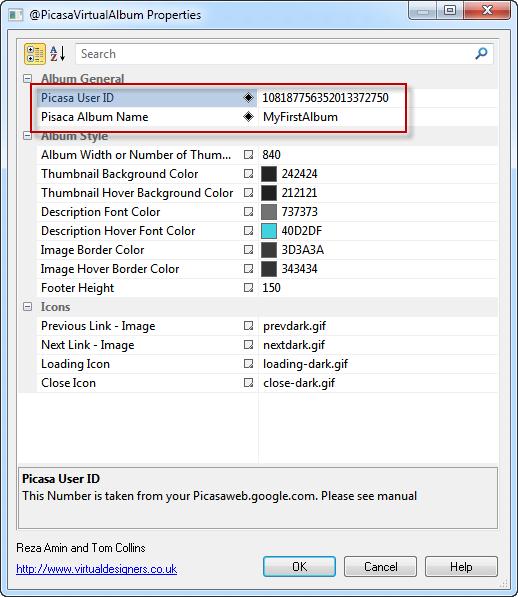Click square marker for Description Hover Font Color
Screen dimensions: 518x597
click(x=248, y=231)
